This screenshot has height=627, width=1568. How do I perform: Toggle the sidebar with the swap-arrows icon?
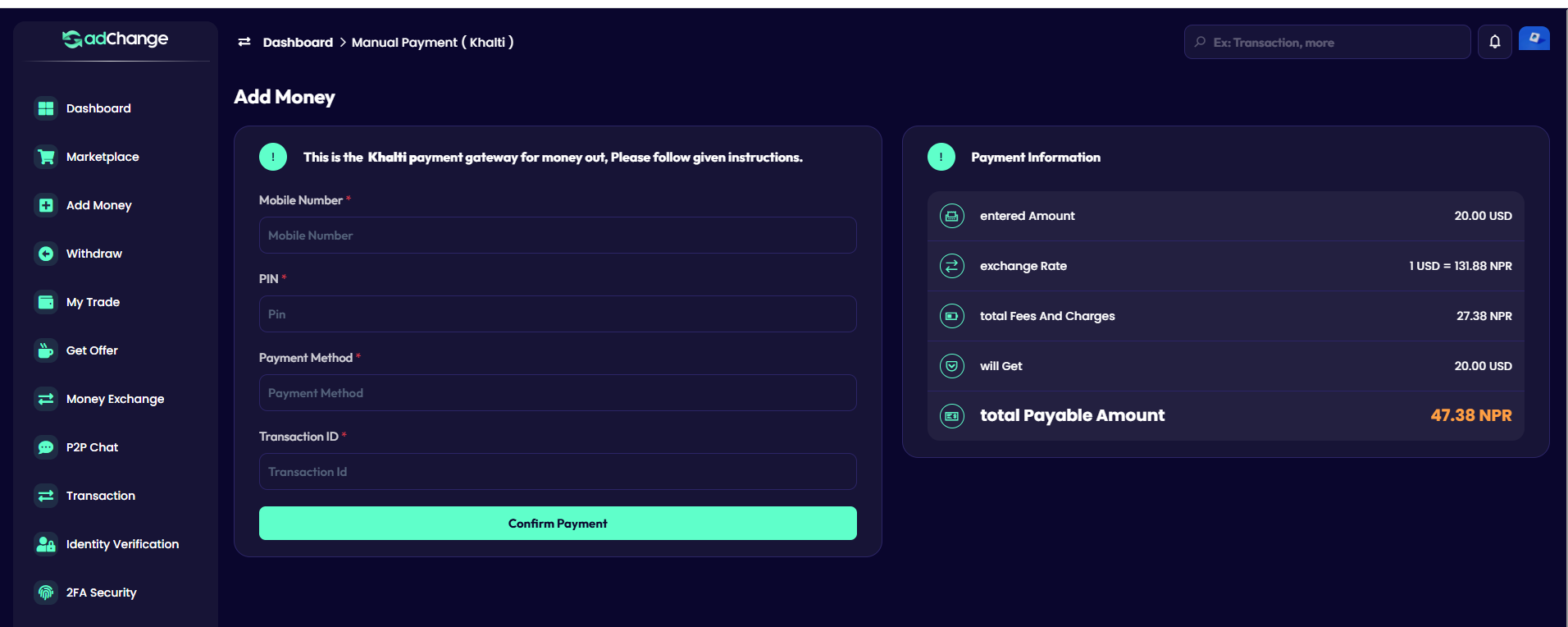coord(244,42)
